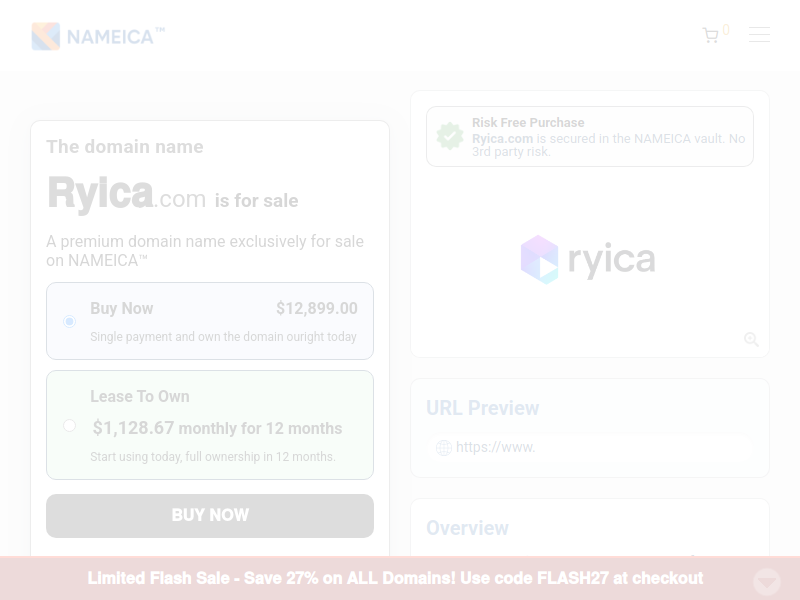Click the ryica cube logo image

click(588, 260)
